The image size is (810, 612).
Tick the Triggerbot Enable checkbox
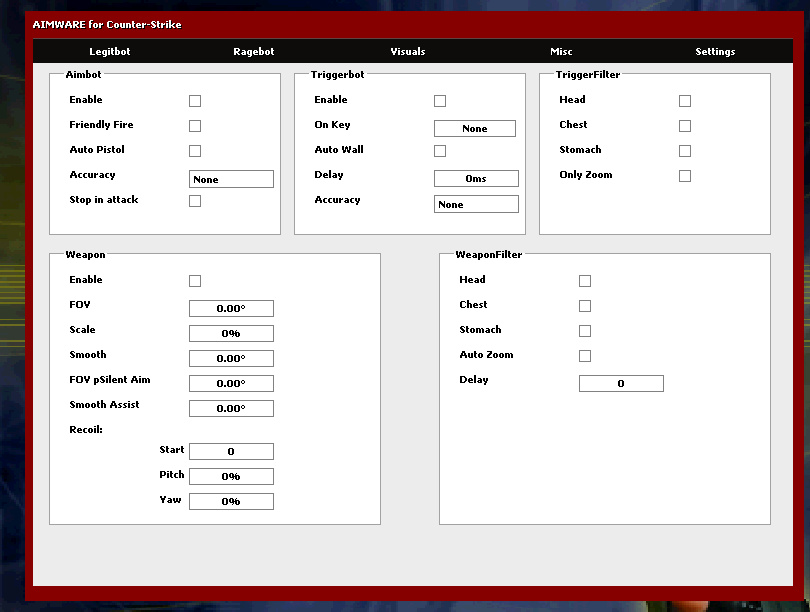coord(440,101)
